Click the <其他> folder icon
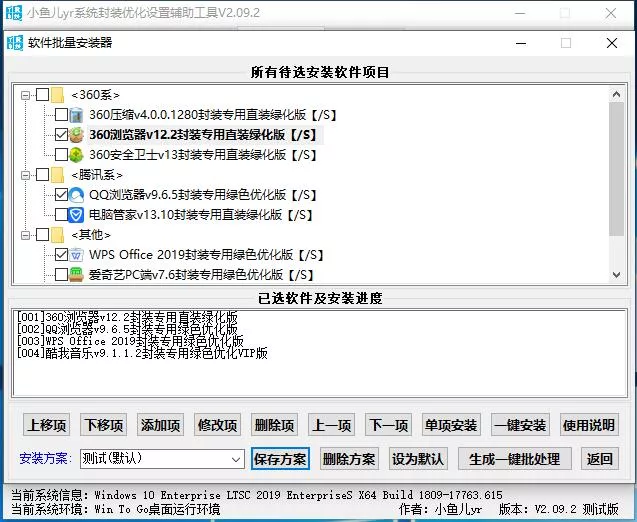This screenshot has width=637, height=522. 58,235
